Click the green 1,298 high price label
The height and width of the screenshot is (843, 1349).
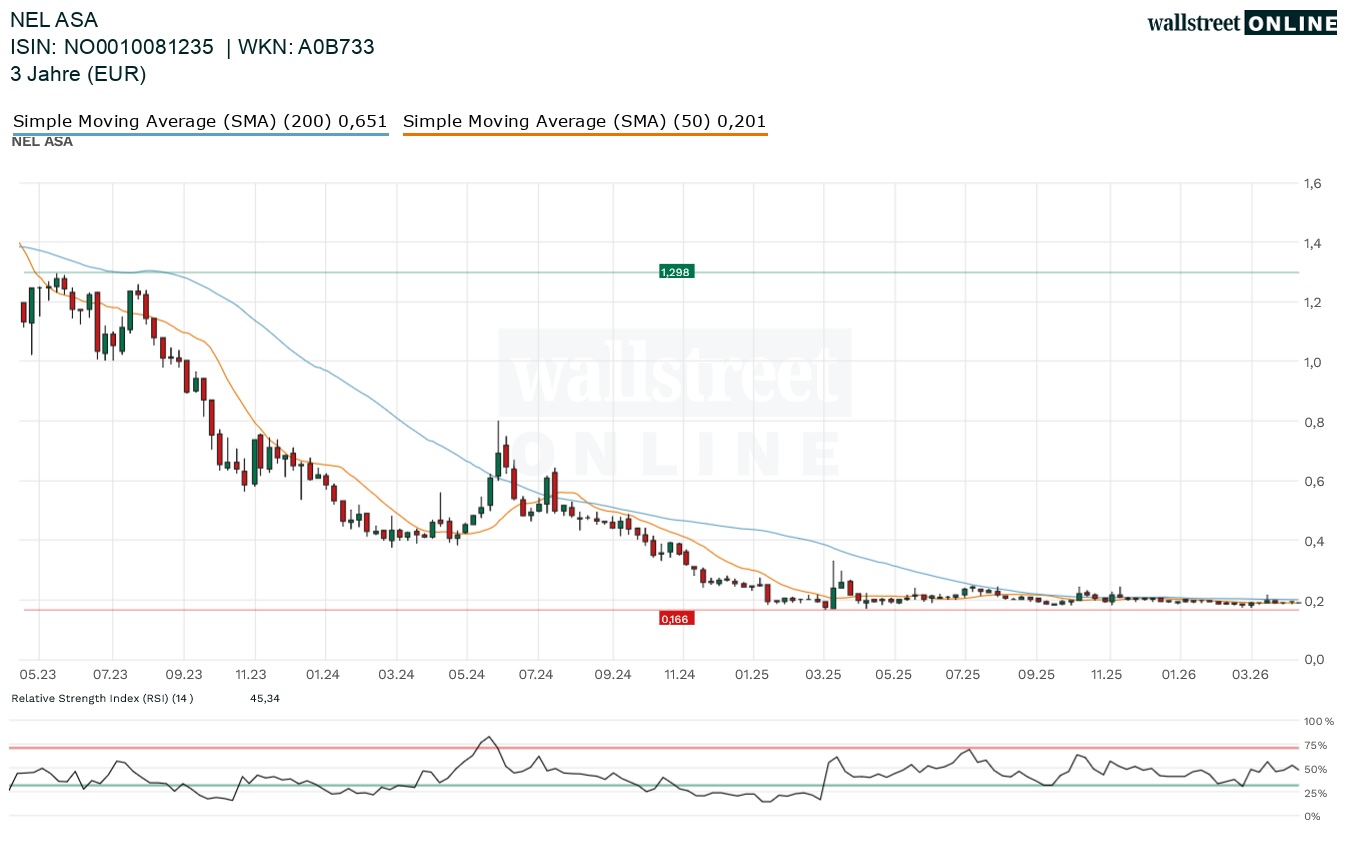point(676,272)
